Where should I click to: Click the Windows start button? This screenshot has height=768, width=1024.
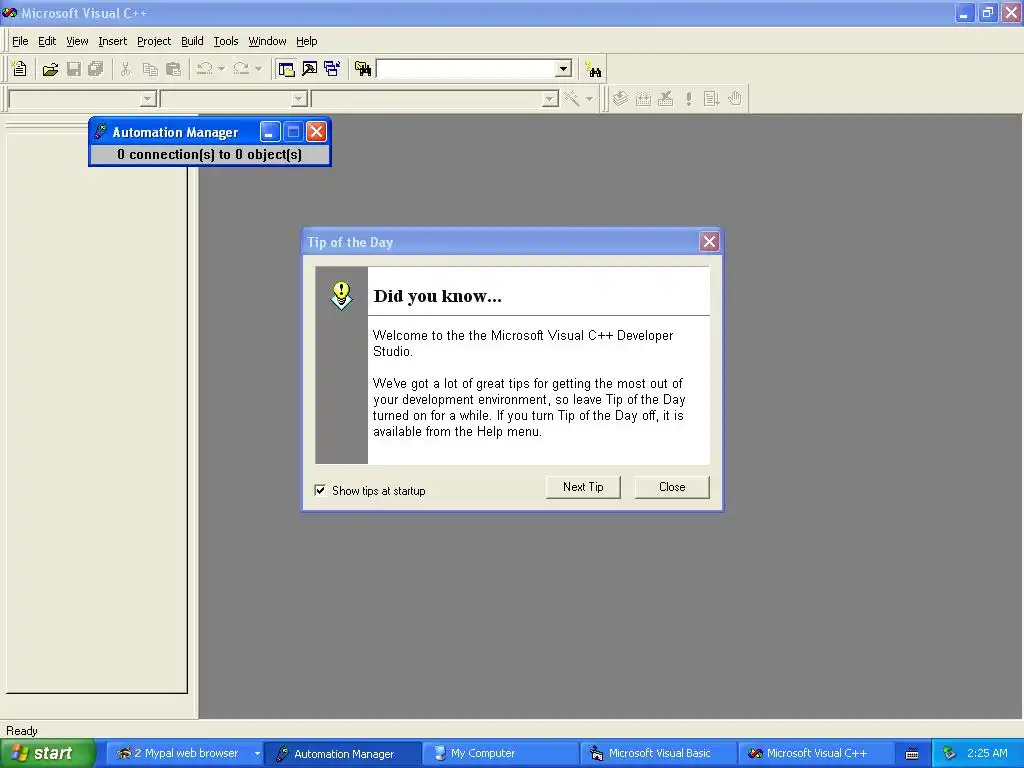(x=47, y=753)
